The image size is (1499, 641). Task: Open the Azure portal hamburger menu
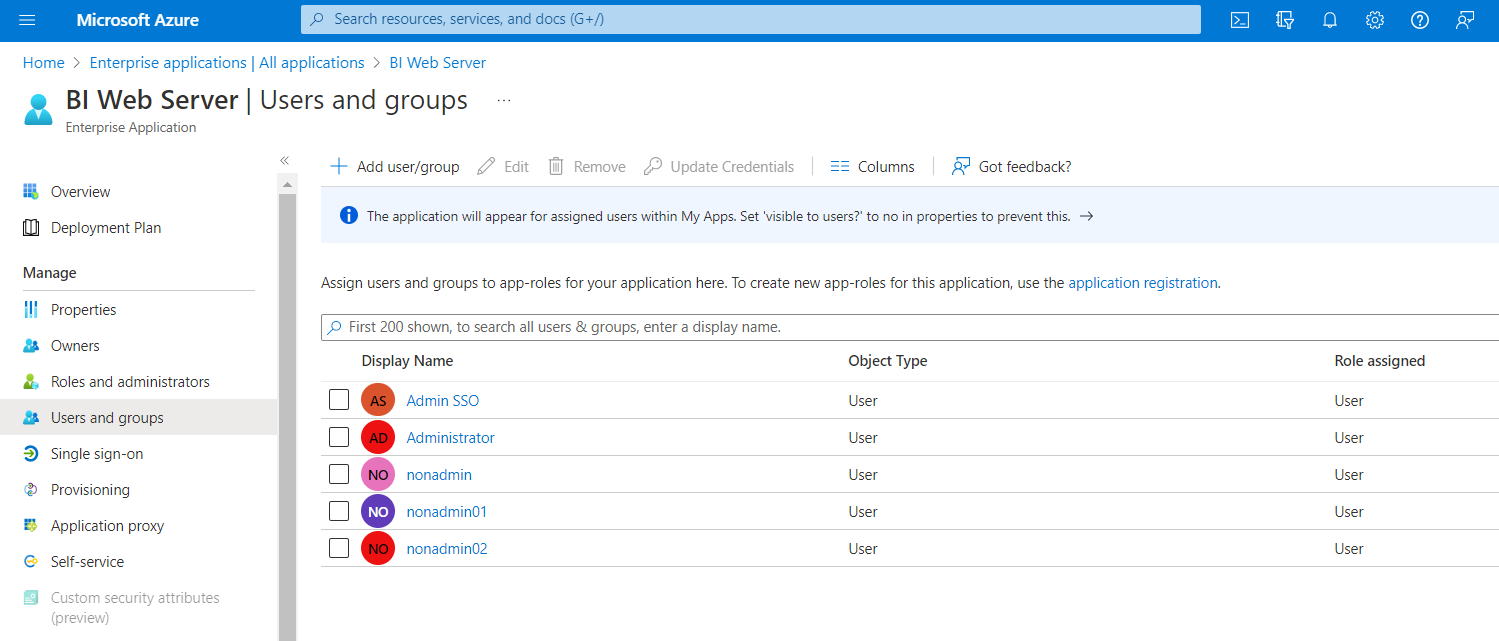pyautogui.click(x=27, y=20)
